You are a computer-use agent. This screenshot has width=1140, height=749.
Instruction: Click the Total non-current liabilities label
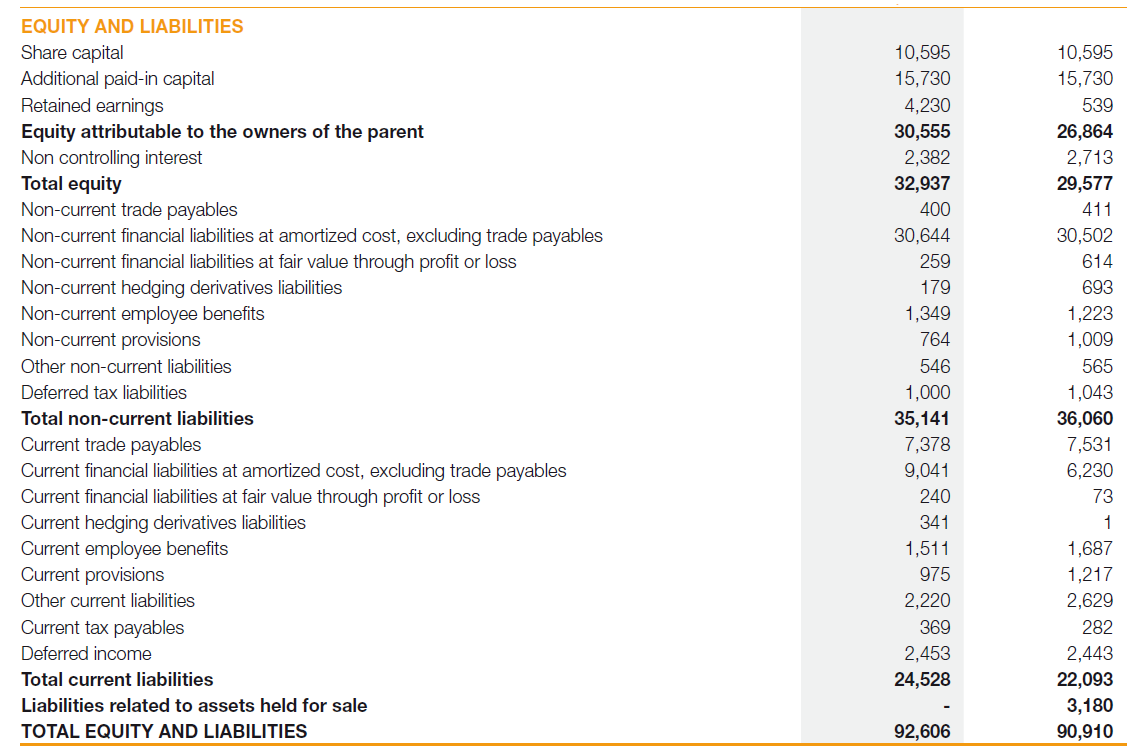(137, 419)
